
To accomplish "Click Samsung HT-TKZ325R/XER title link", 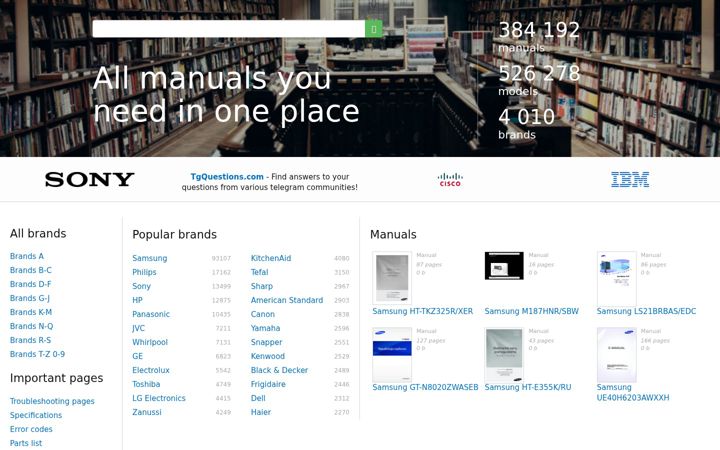I will point(422,311).
